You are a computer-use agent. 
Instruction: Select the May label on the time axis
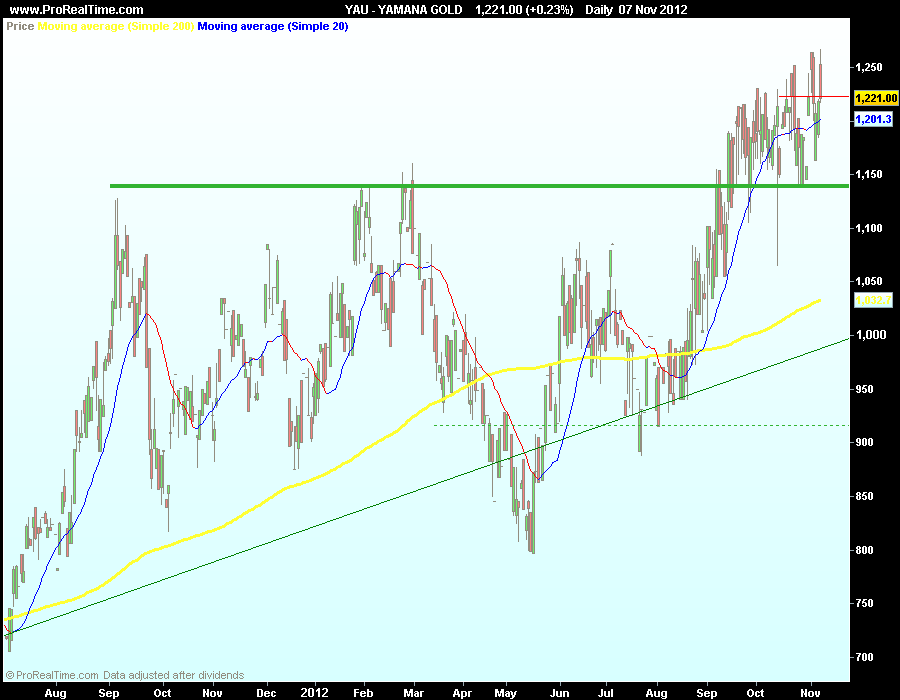[506, 693]
